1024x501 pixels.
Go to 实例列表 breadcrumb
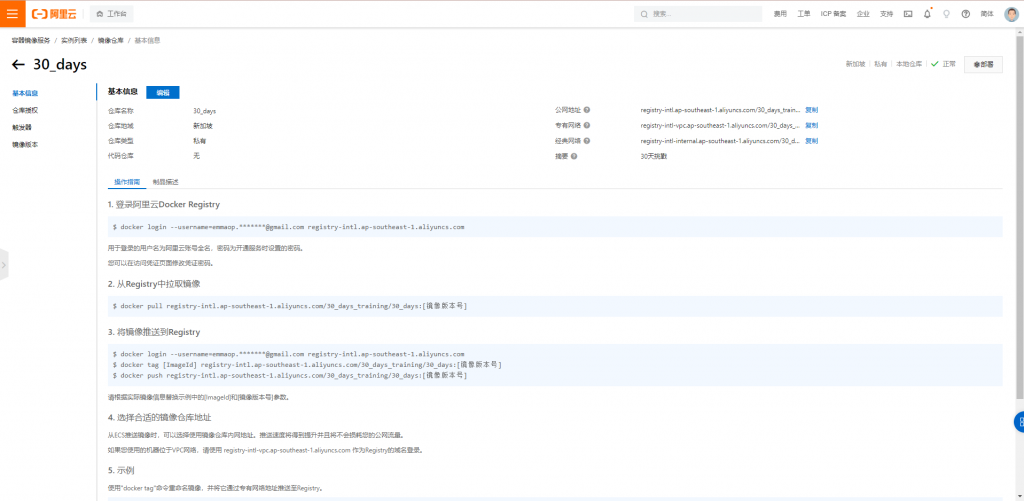[x=72, y=40]
